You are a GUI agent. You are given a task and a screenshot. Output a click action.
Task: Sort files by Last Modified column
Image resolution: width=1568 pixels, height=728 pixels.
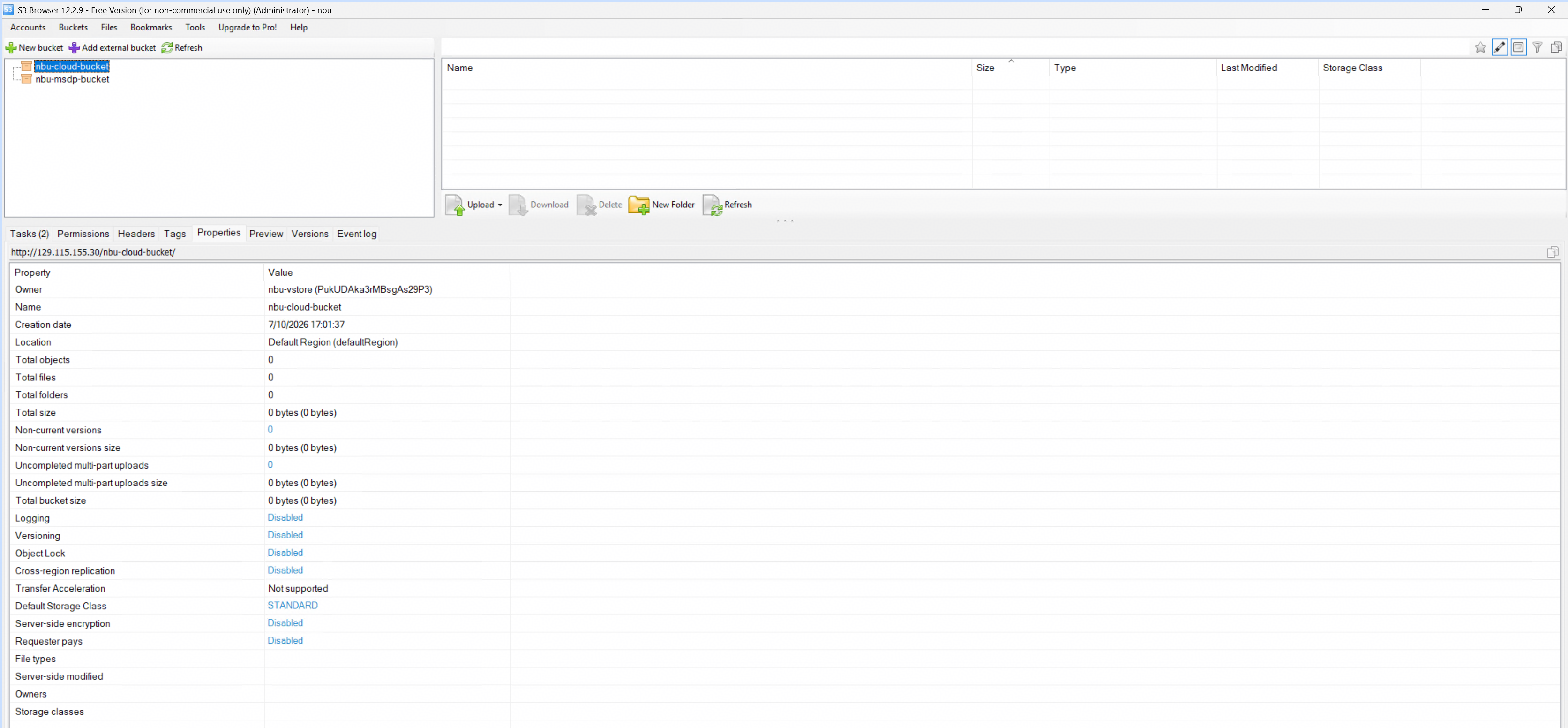[x=1268, y=68]
